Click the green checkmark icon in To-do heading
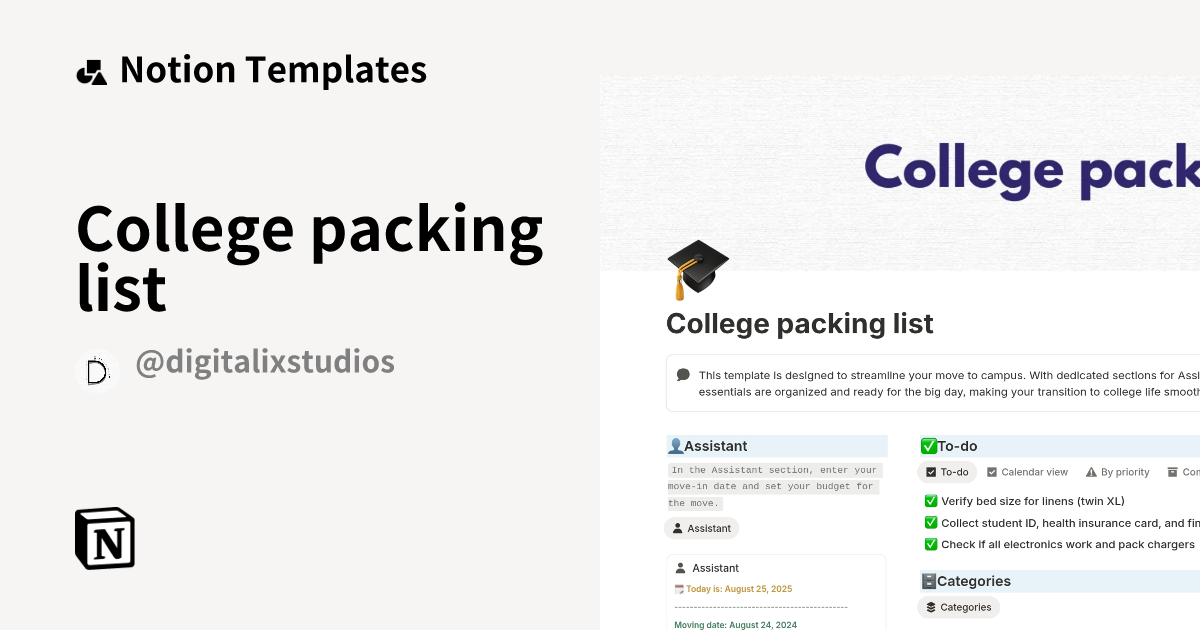The width and height of the screenshot is (1200, 630). pos(929,444)
